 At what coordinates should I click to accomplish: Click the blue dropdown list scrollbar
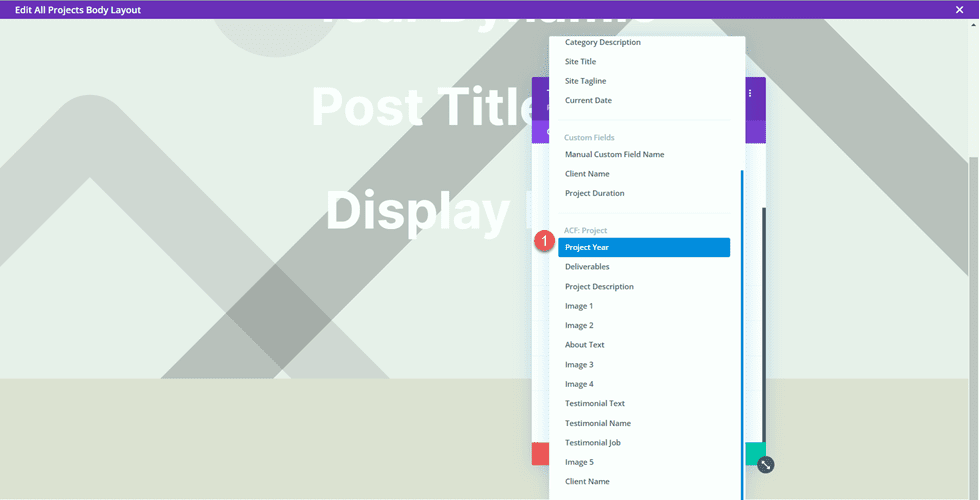(742, 334)
